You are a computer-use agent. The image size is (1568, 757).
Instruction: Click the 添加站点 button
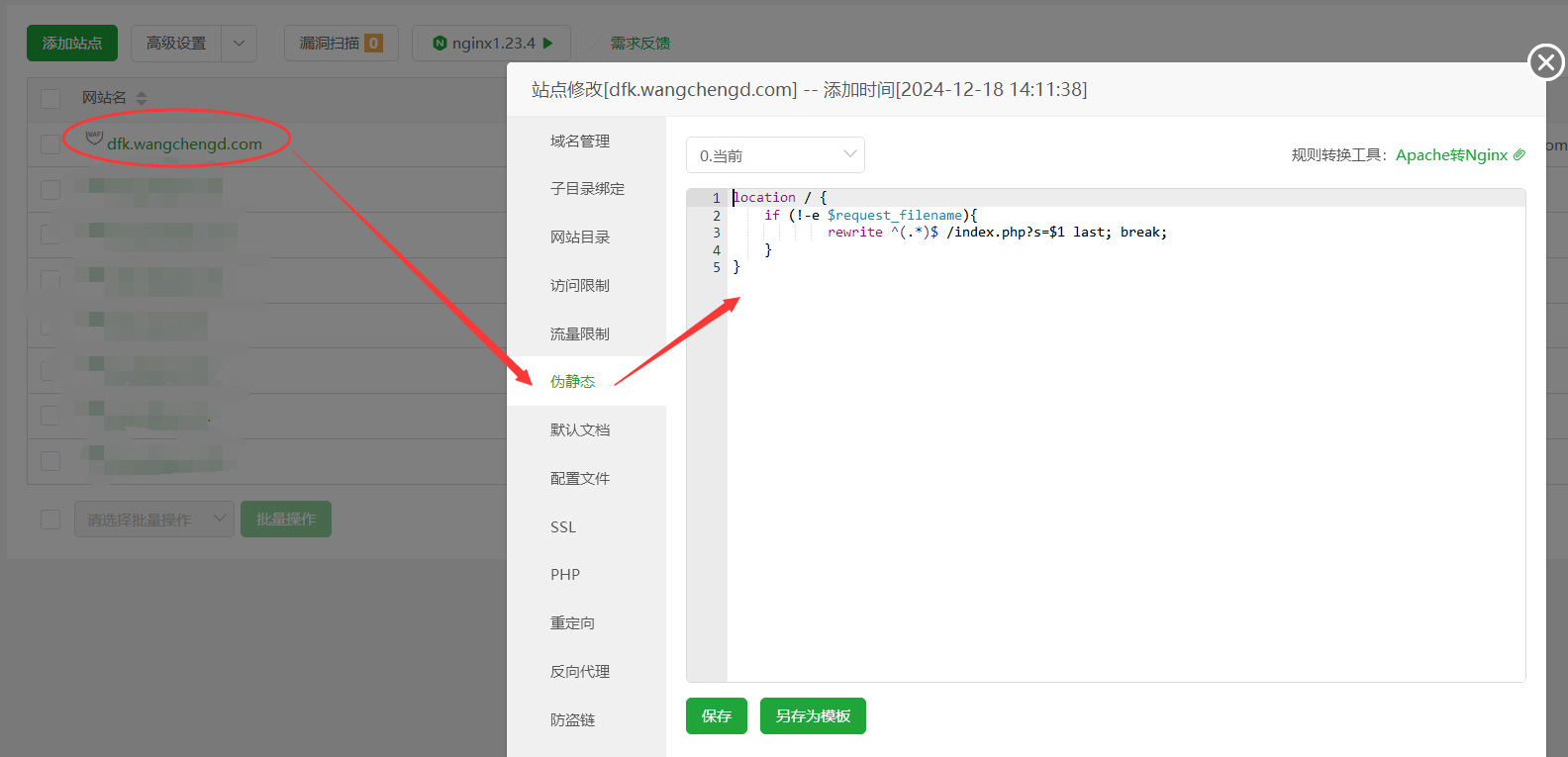(x=72, y=43)
